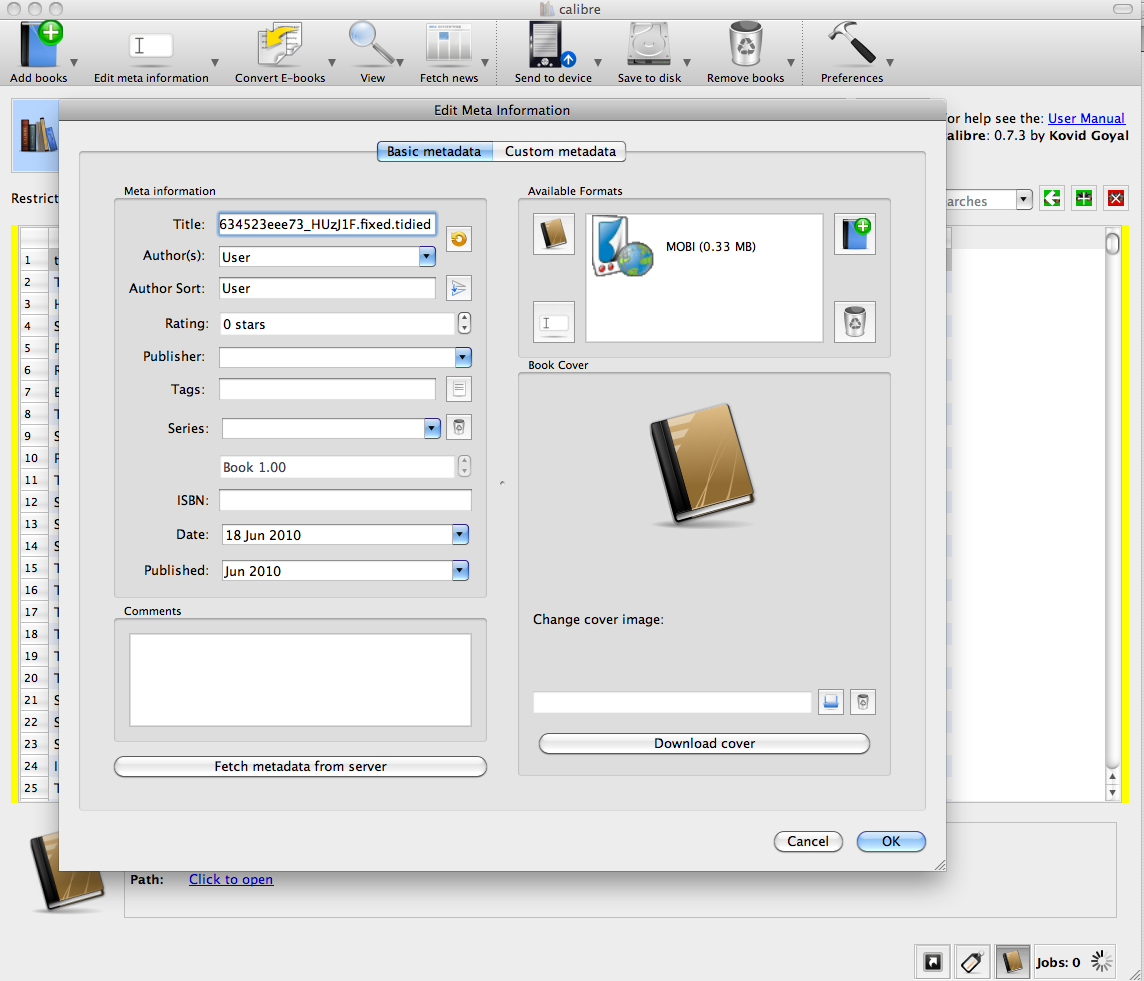Browse for cover image file icon
Image resolution: width=1144 pixels, height=981 pixels.
pyautogui.click(x=831, y=702)
